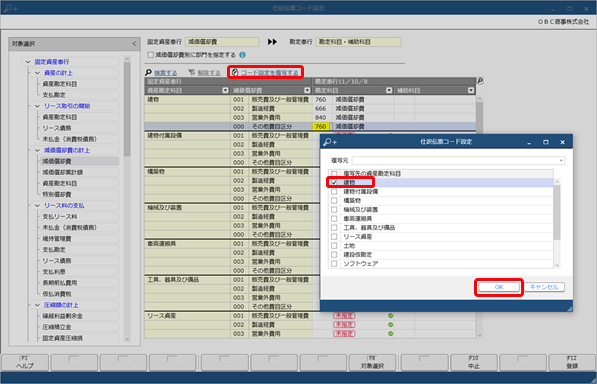Viewport: 597px width, 384px height.
Task: Click the search icon next to 検索する
Action: (148, 72)
